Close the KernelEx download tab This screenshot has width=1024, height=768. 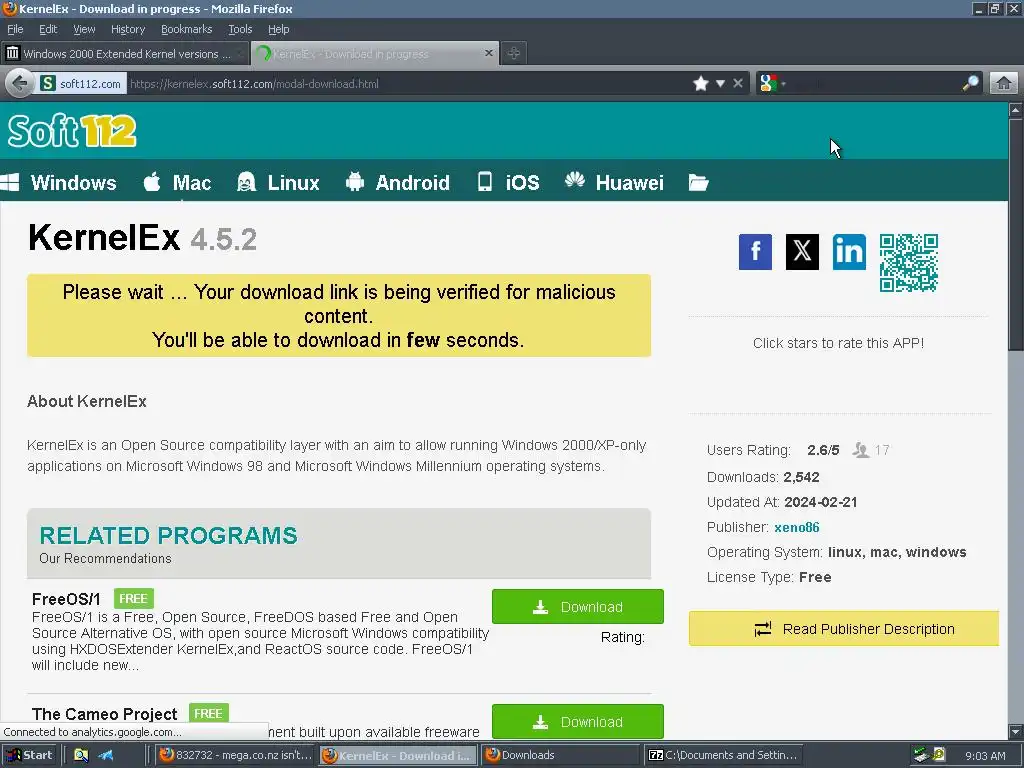[x=488, y=53]
